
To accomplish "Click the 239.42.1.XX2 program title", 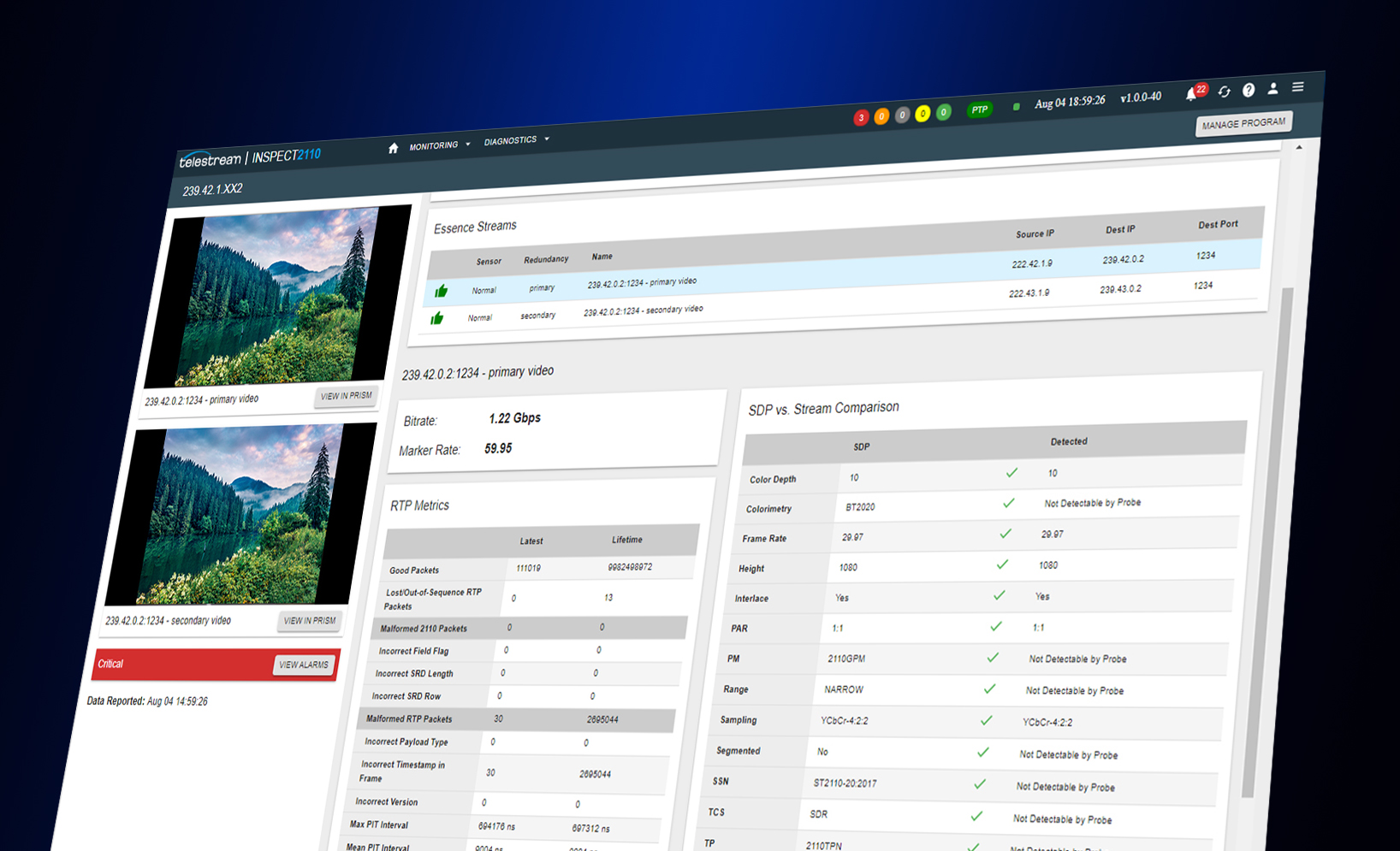I will click(x=212, y=190).
